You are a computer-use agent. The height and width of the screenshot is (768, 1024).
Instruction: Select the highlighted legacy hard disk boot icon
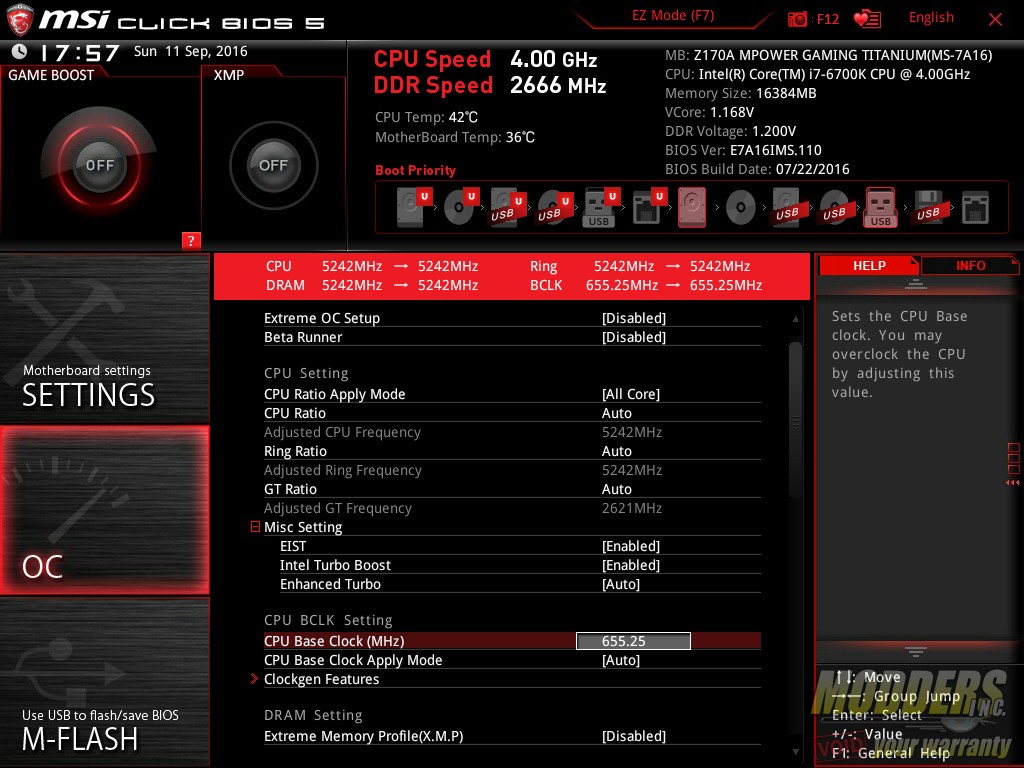(x=692, y=207)
